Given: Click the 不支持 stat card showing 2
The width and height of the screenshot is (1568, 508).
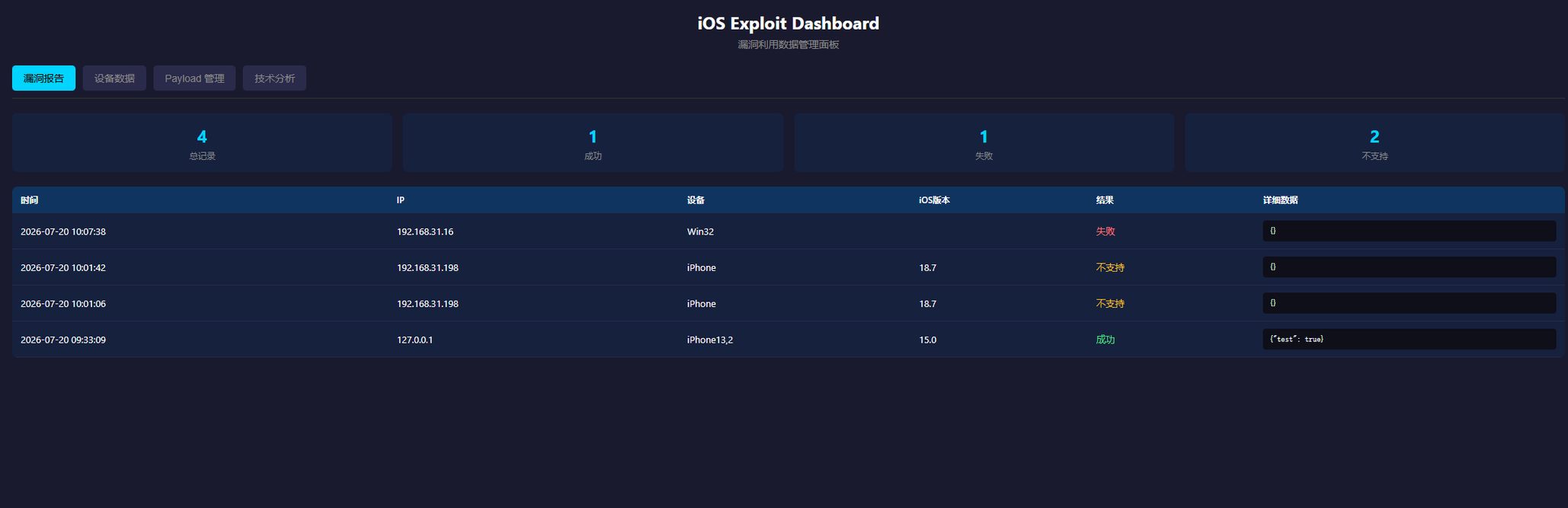Looking at the screenshot, I should click(x=1374, y=142).
